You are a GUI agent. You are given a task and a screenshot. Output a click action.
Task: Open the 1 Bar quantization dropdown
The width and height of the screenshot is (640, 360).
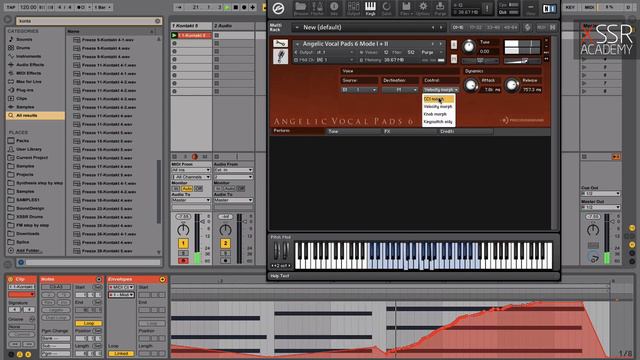click(x=103, y=7)
